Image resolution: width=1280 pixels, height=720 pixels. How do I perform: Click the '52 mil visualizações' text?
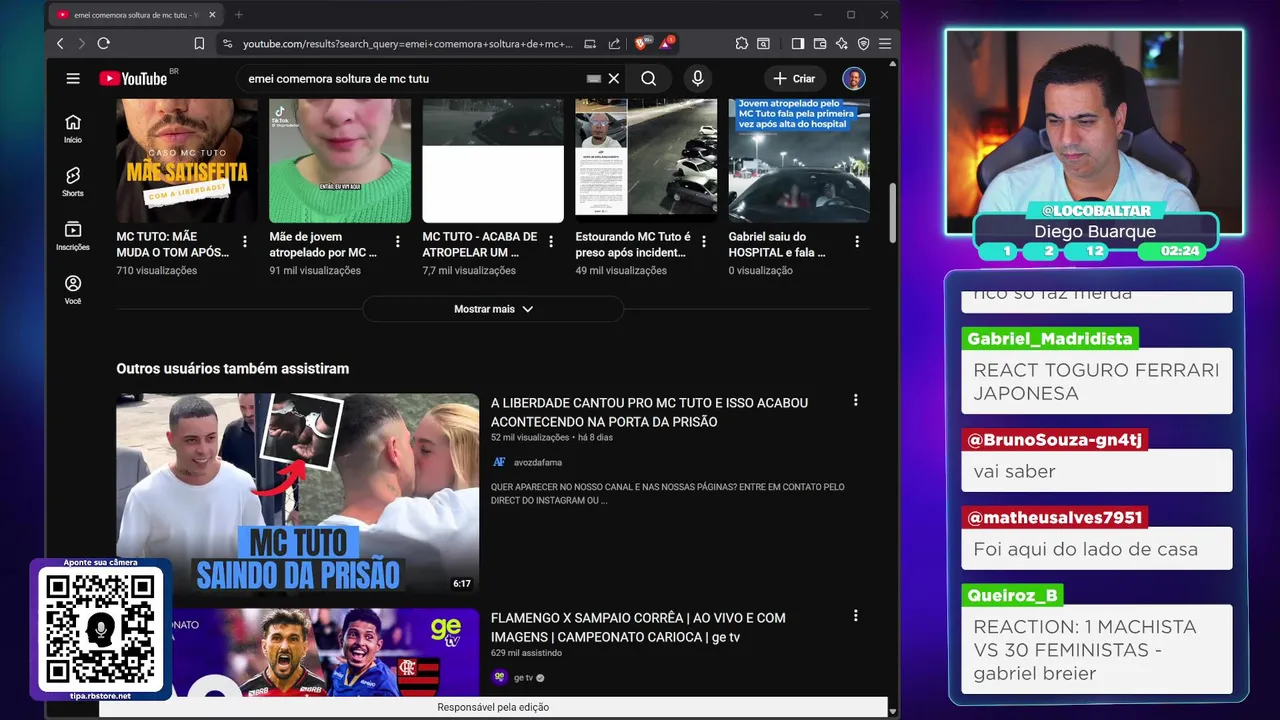(530, 438)
